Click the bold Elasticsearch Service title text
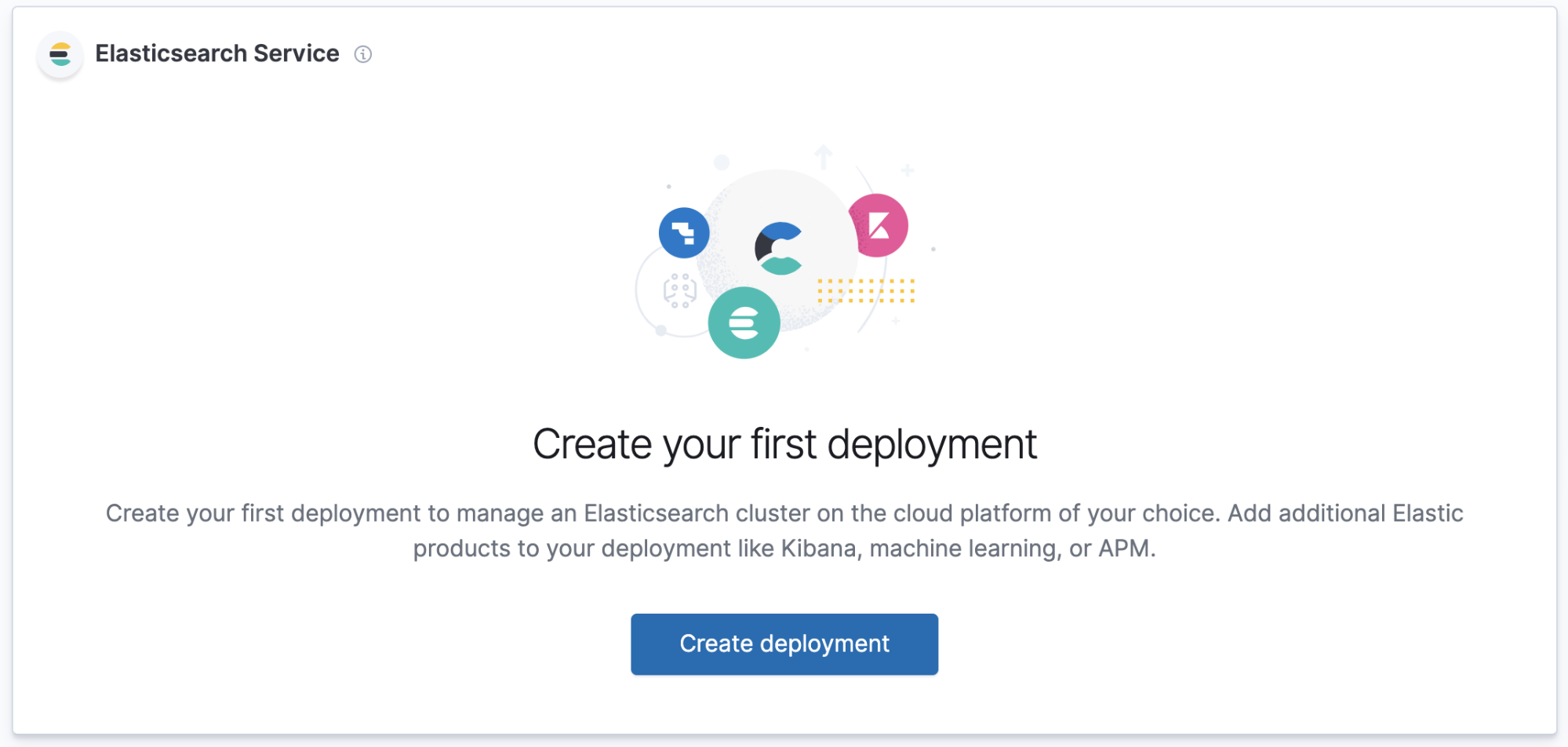 pos(217,53)
